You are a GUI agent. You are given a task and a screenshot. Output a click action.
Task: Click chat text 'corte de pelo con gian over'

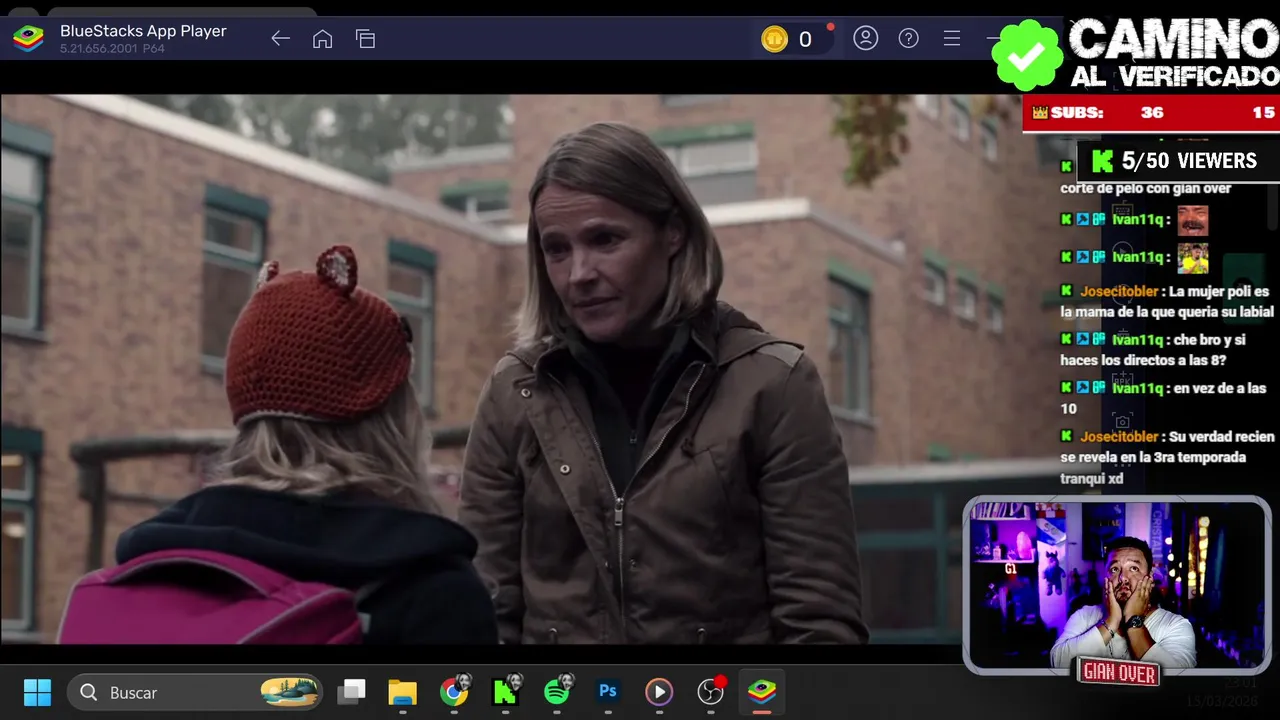1146,188
